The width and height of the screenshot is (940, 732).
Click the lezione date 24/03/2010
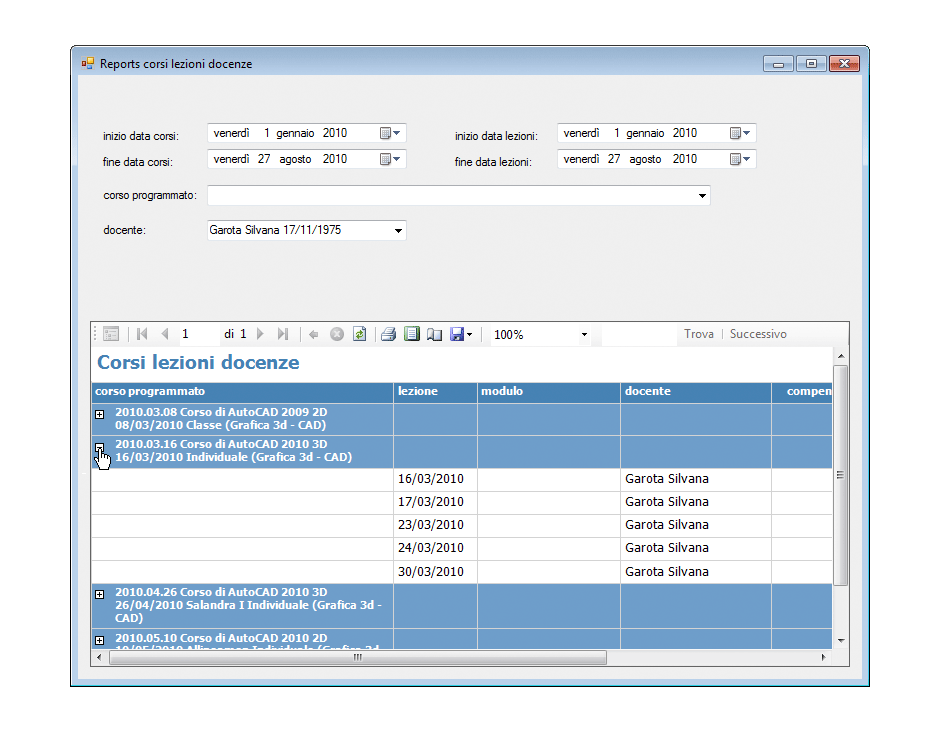(x=431, y=547)
